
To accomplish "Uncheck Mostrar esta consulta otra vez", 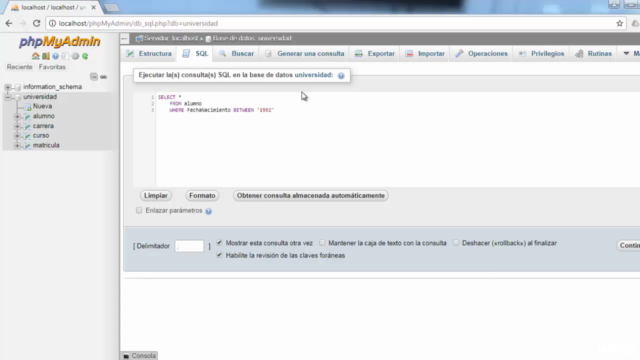I will [x=219, y=242].
